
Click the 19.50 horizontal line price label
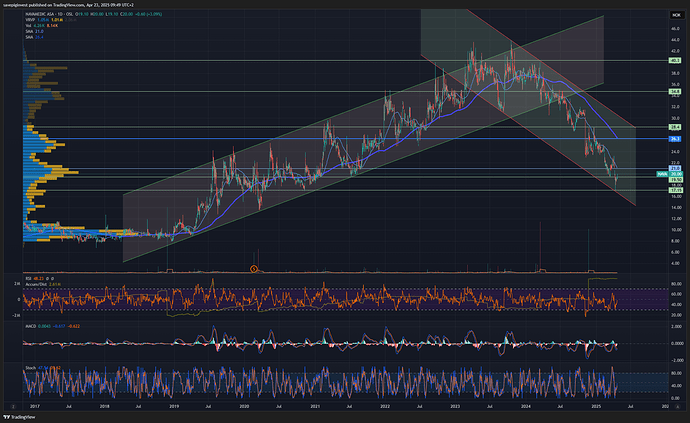click(675, 180)
